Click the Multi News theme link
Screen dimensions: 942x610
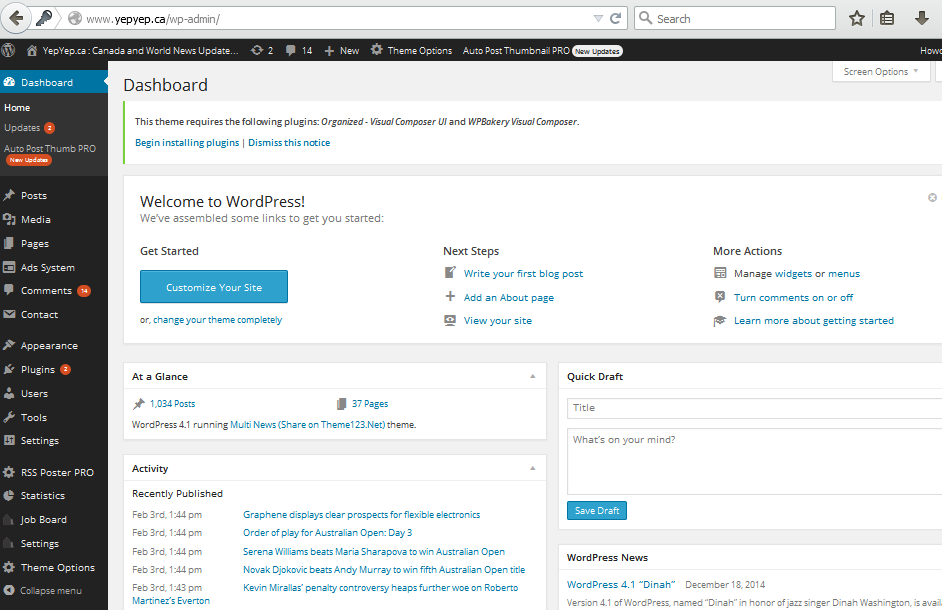click(308, 425)
